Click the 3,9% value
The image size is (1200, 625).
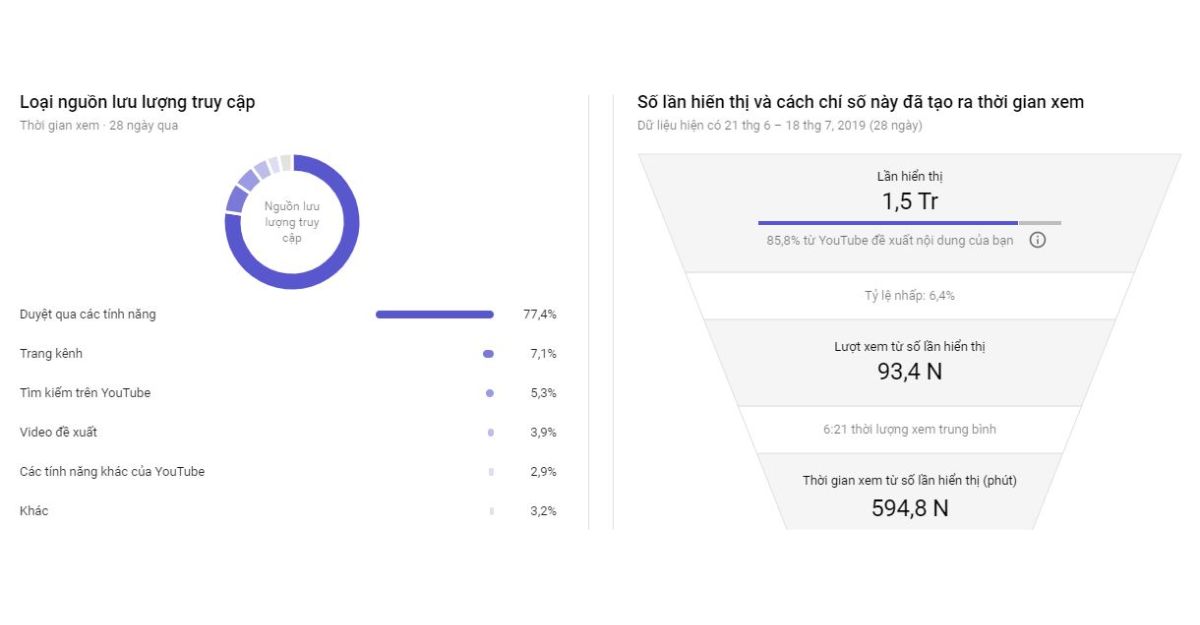(x=543, y=432)
